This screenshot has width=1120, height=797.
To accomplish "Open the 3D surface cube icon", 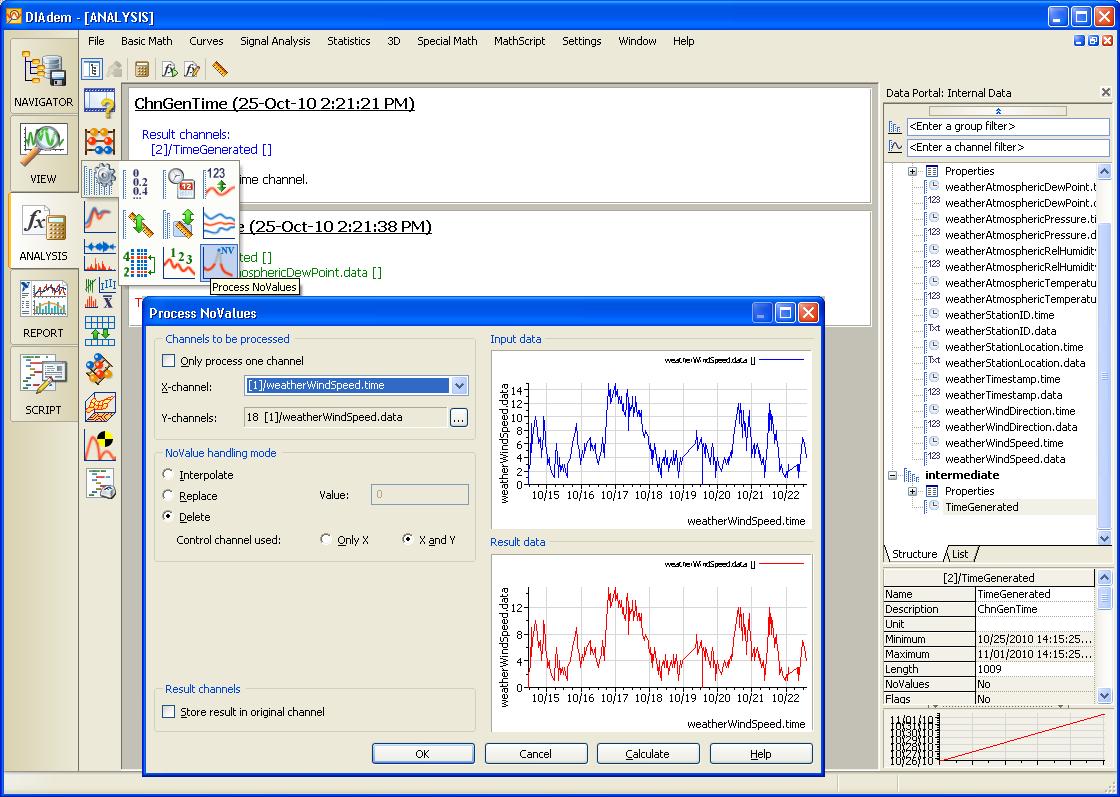I will (x=100, y=406).
